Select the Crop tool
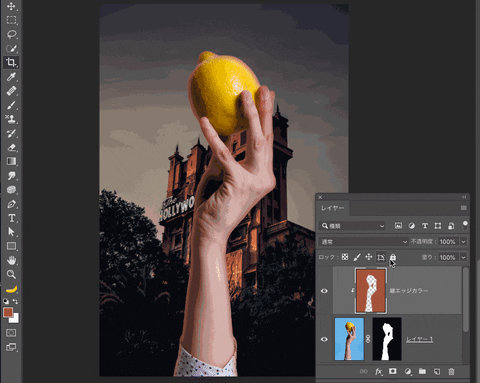 pos(11,62)
